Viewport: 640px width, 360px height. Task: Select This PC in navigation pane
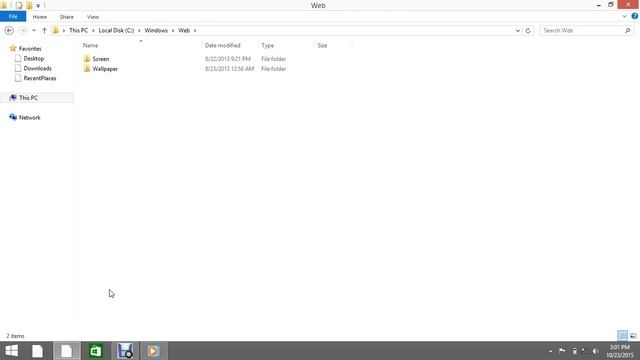pyautogui.click(x=28, y=98)
